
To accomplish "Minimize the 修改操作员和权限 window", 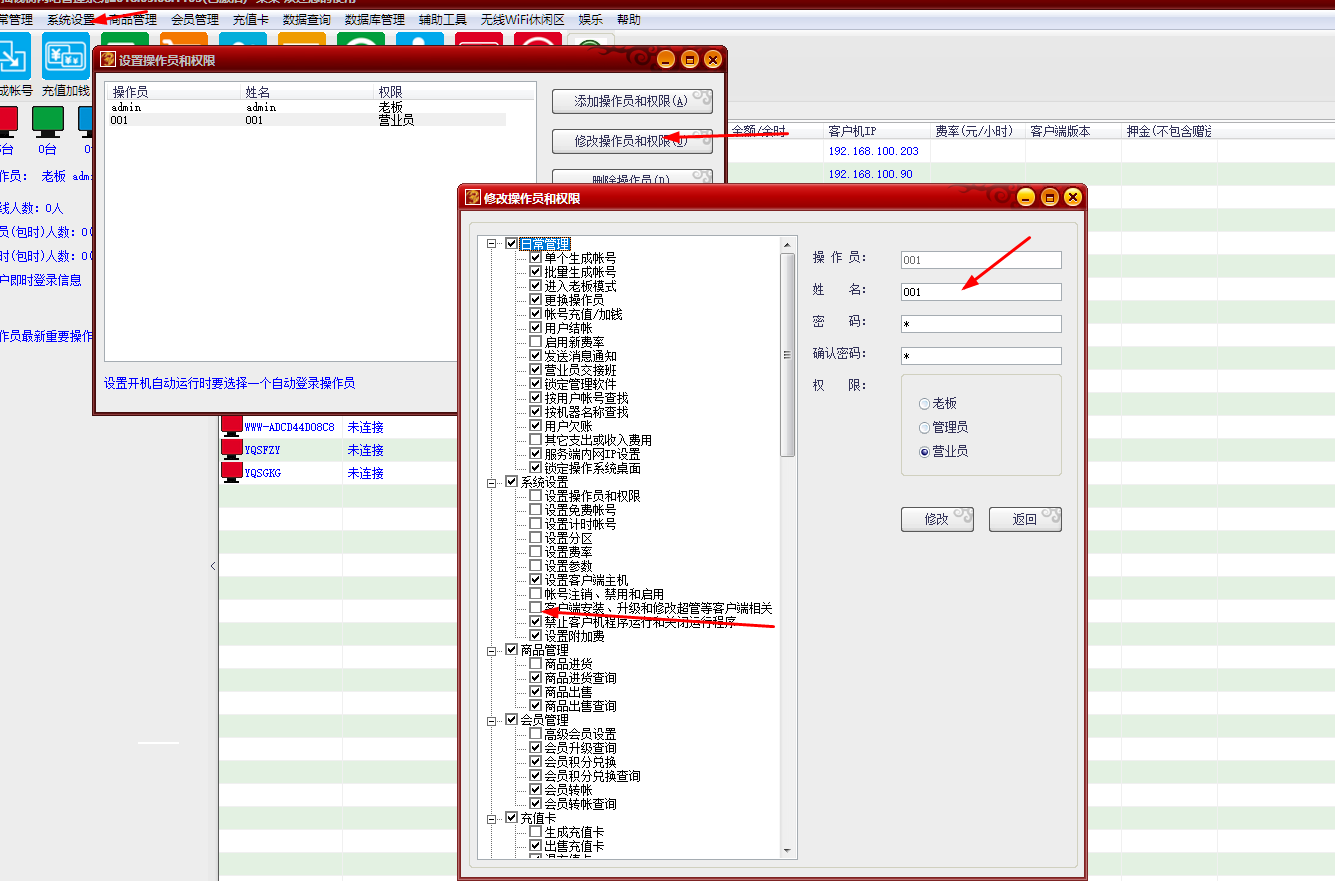I will click(1026, 197).
